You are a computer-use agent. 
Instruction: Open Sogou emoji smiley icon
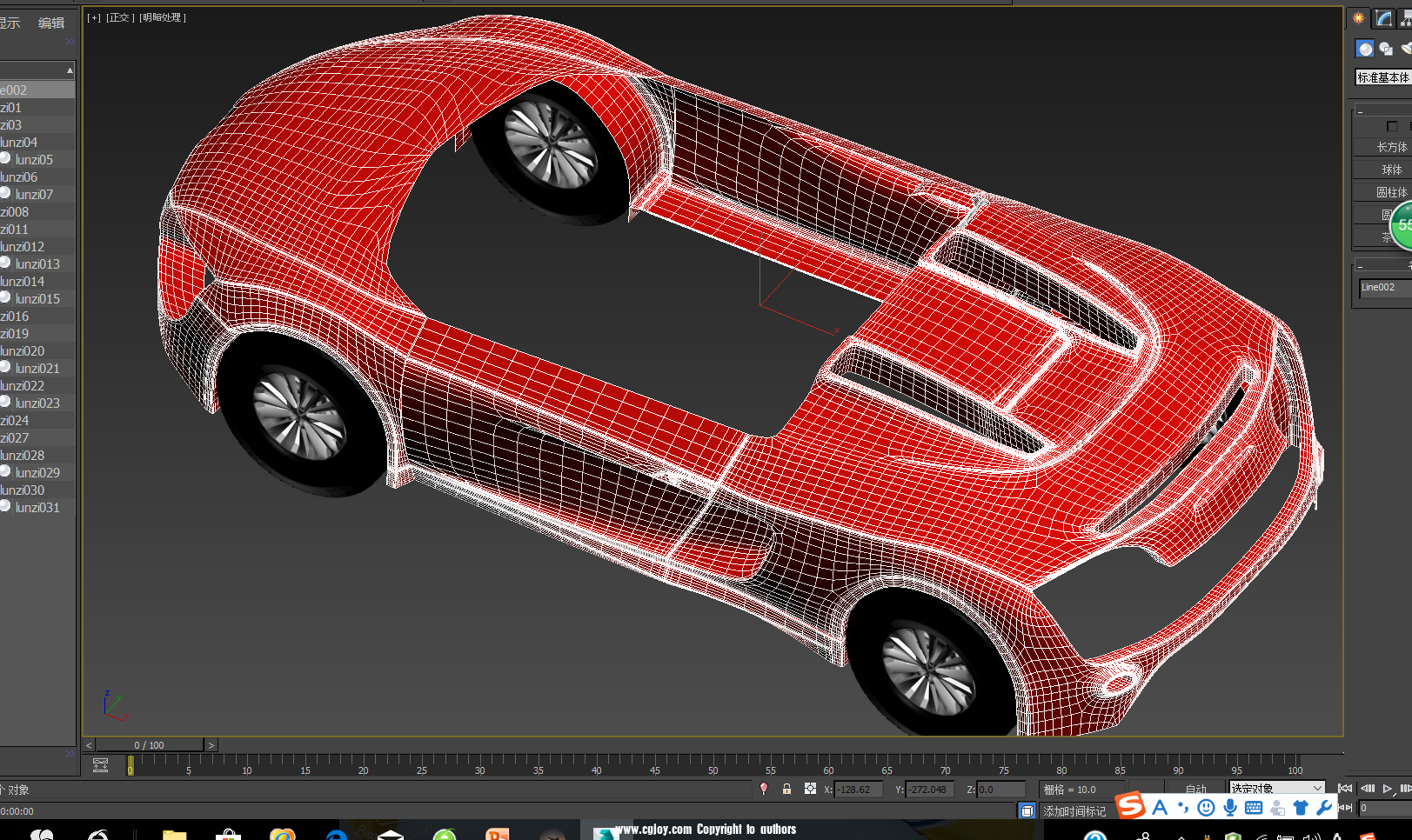pyautogui.click(x=1206, y=808)
